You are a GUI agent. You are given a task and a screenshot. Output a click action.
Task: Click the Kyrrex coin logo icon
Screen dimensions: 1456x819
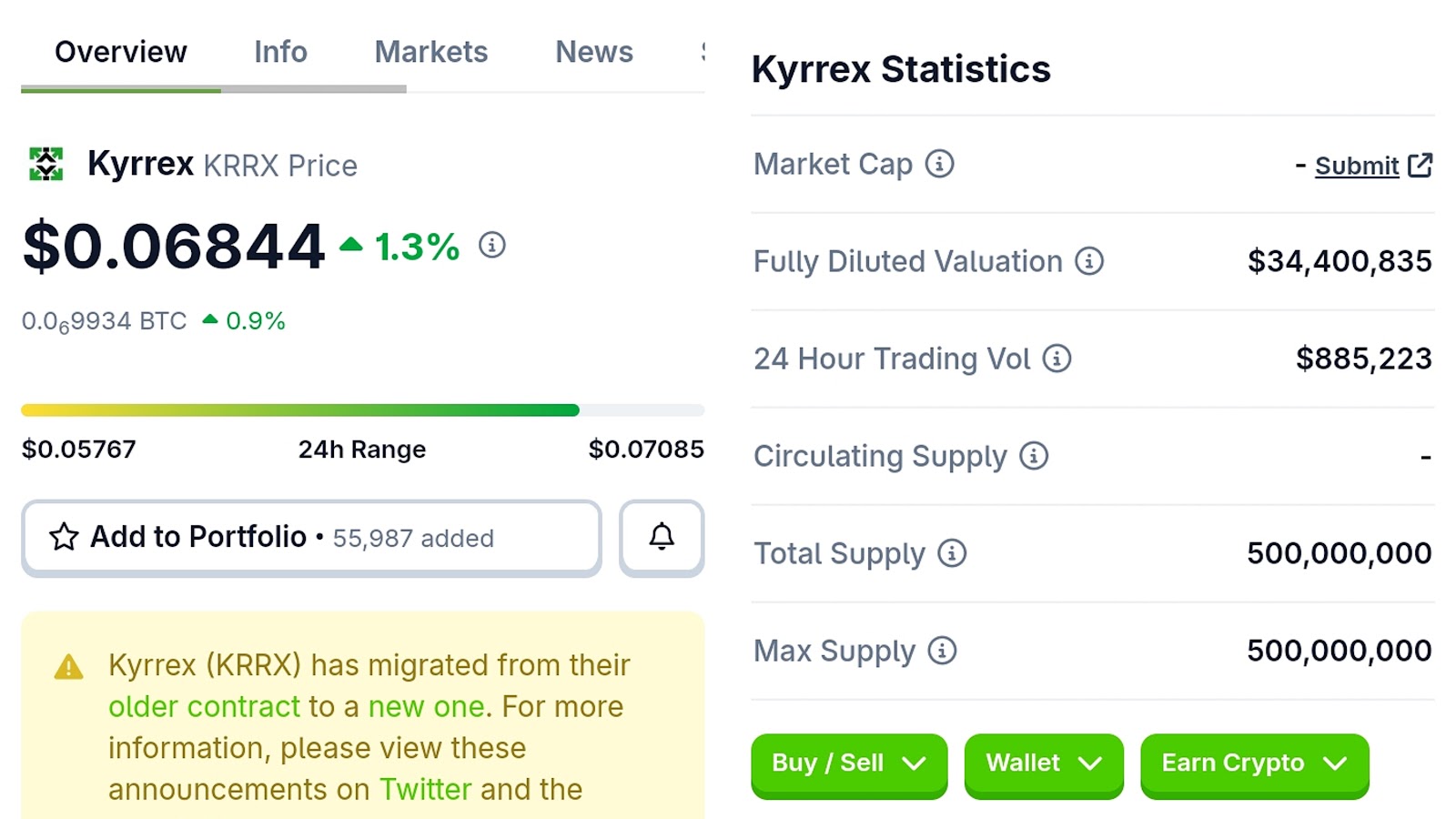[45, 165]
